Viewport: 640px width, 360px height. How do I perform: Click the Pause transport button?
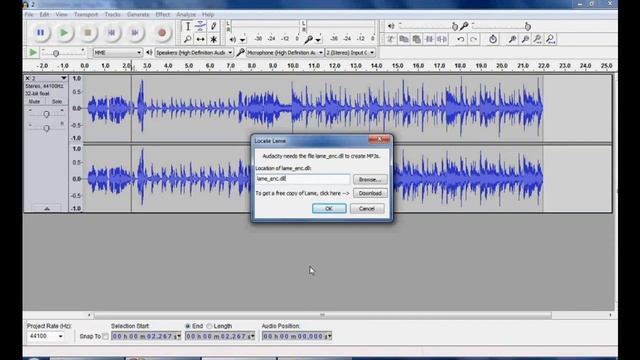(40, 33)
